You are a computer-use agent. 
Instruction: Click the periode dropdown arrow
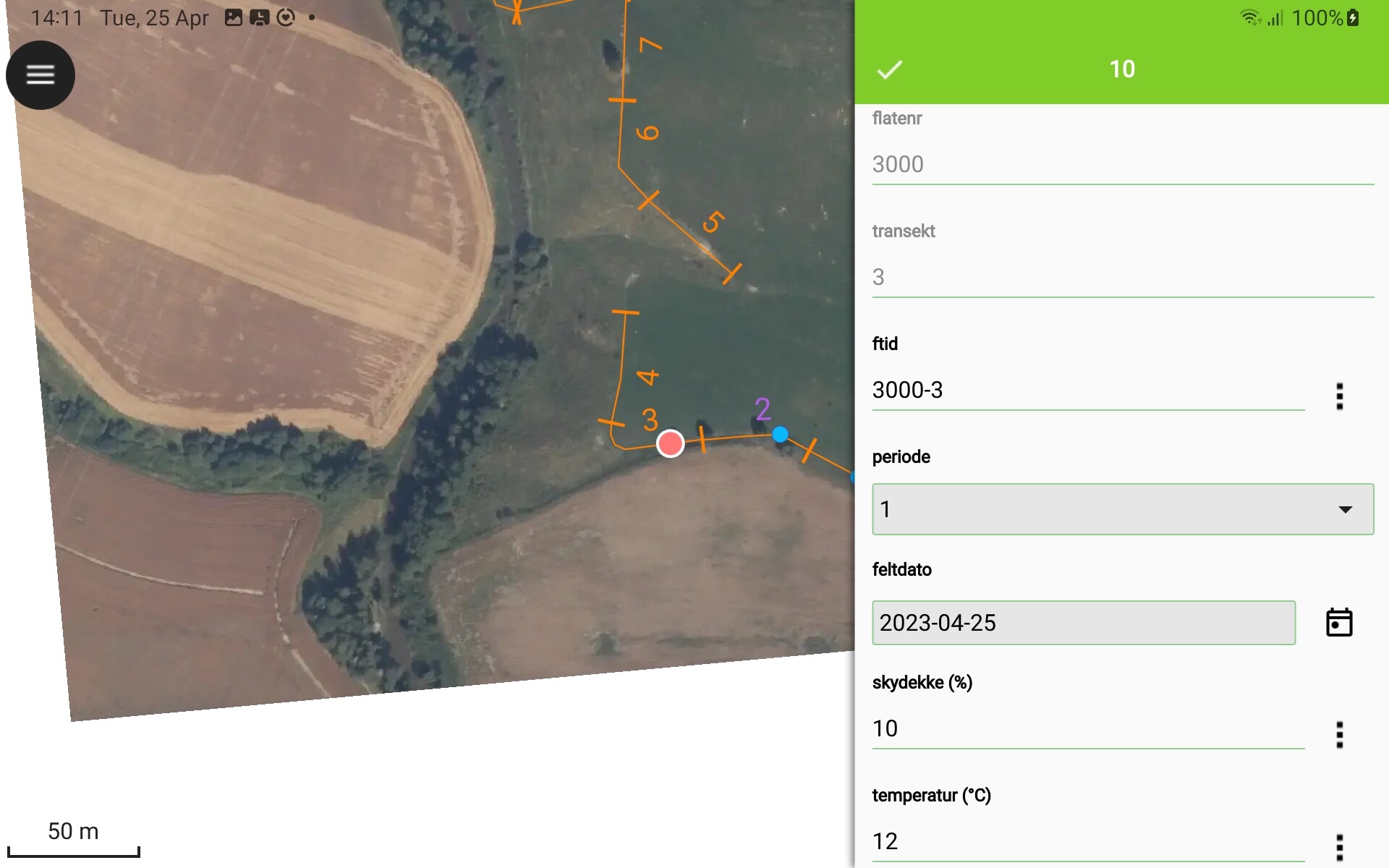point(1345,509)
